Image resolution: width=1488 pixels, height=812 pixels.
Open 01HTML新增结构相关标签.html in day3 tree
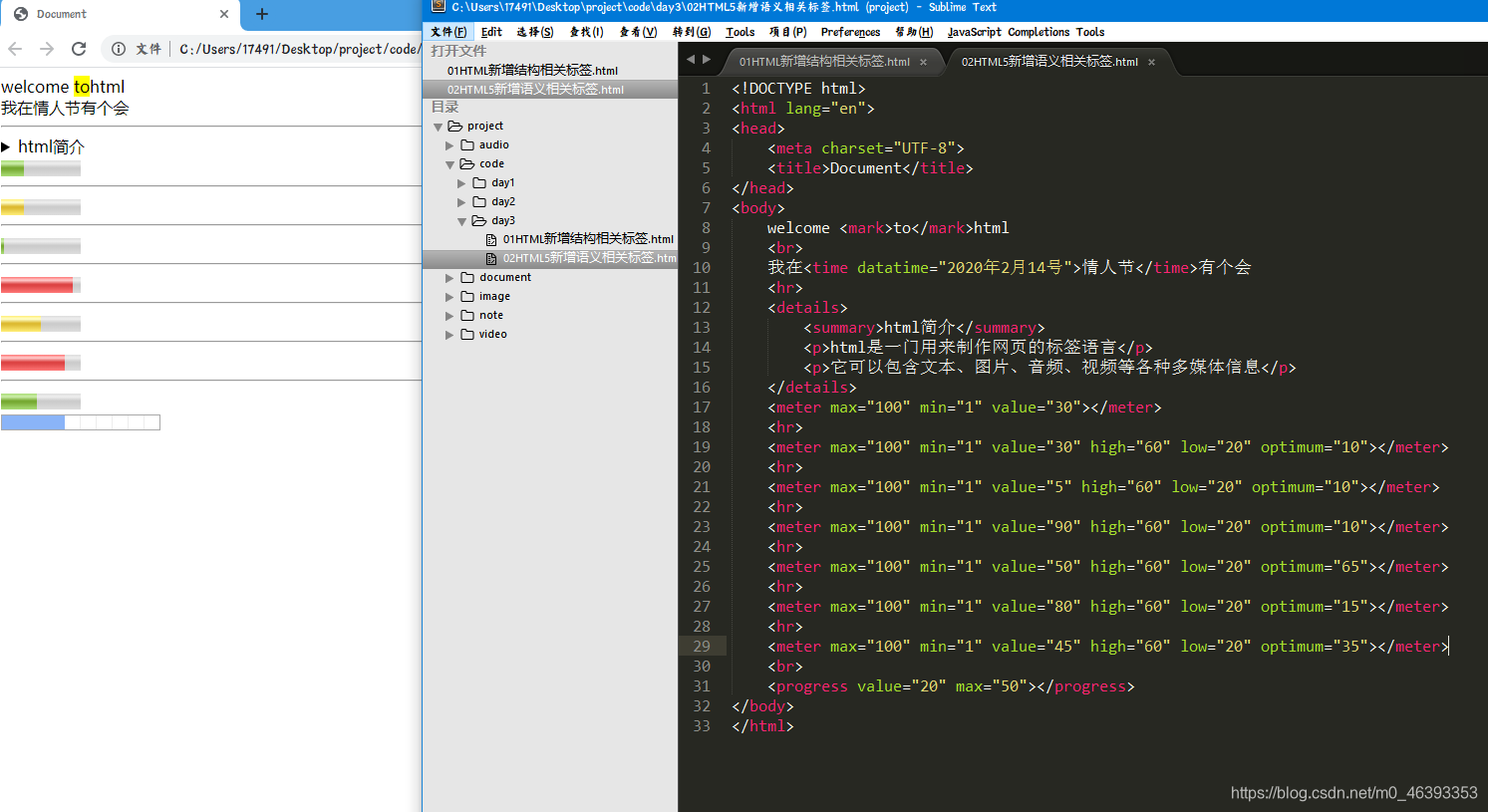point(588,239)
